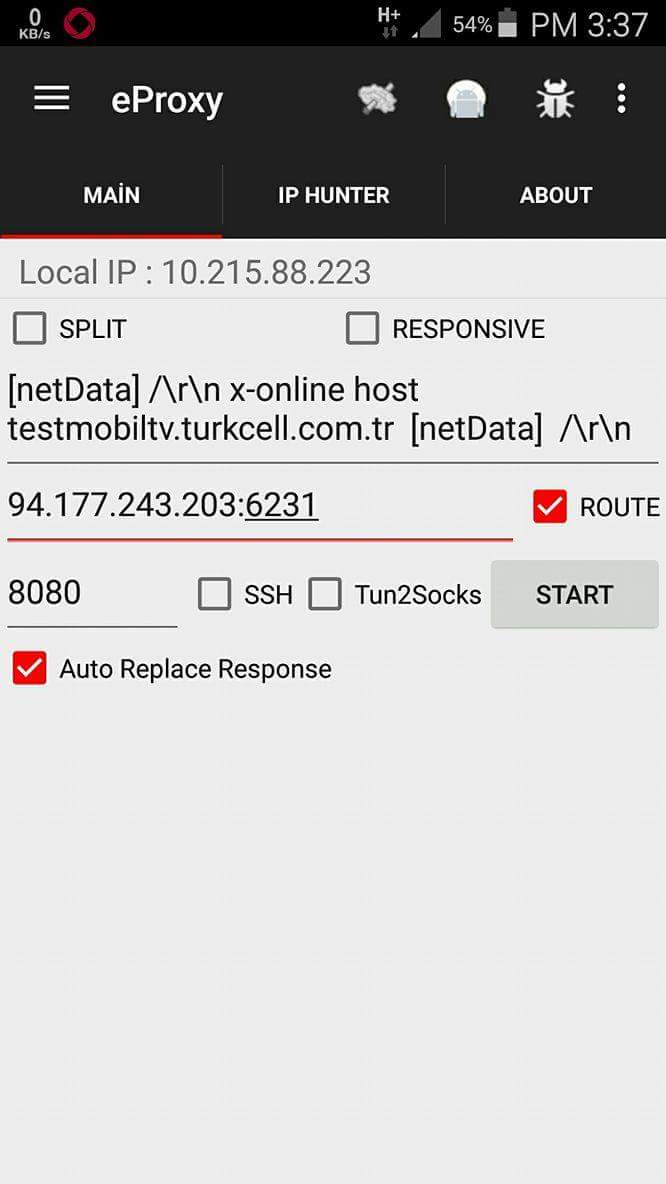Focus the proxy address 94.177.243.203 field
Image resolution: width=666 pixels, height=1184 pixels.
[x=260, y=506]
